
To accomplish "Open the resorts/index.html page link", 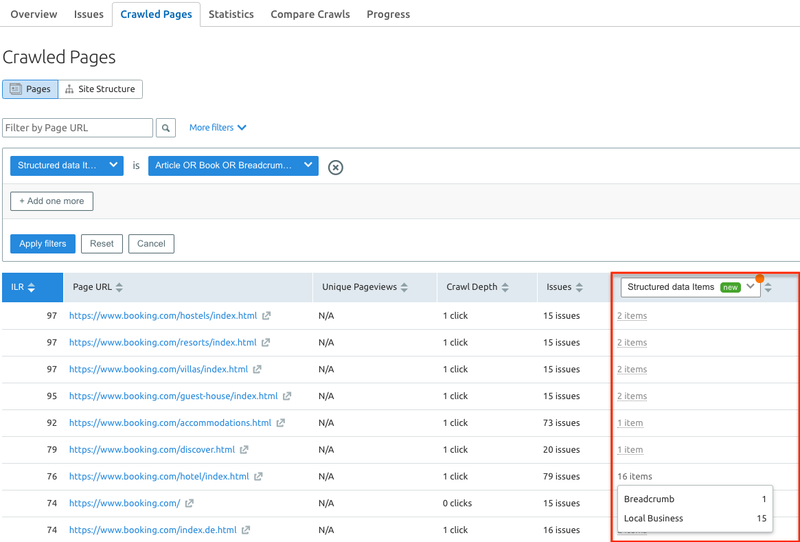I will 163,342.
